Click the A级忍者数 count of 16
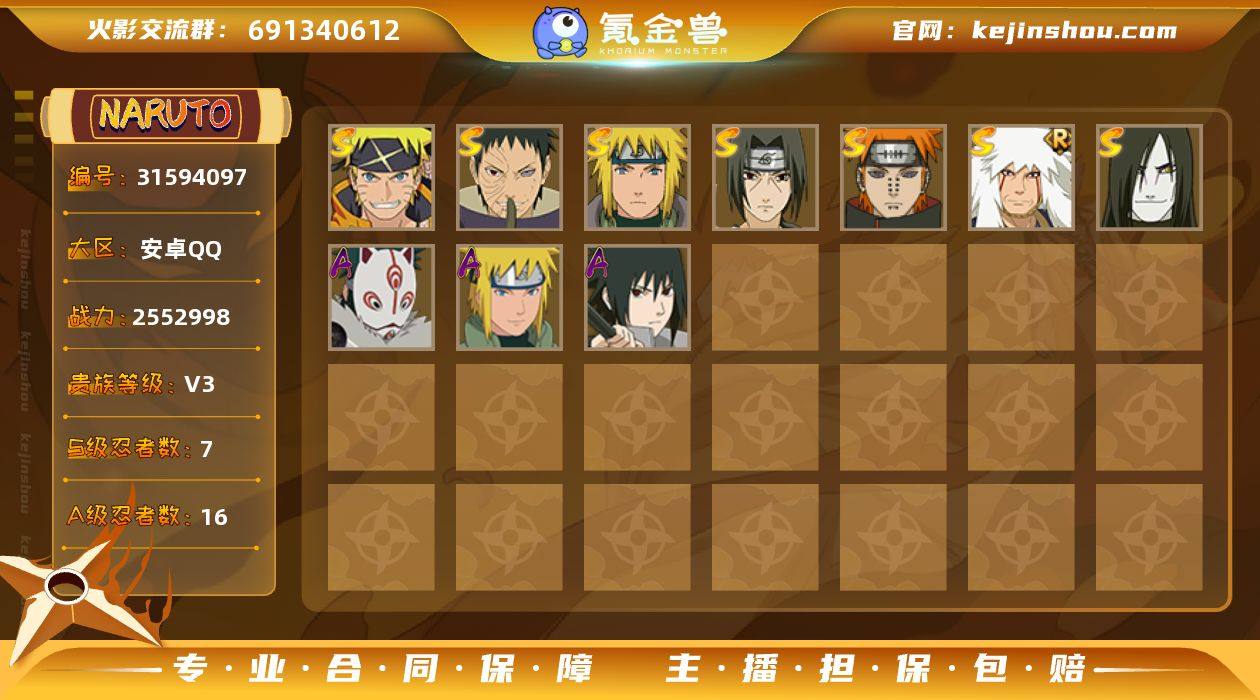Viewport: 1260px width, 700px height. 214,517
